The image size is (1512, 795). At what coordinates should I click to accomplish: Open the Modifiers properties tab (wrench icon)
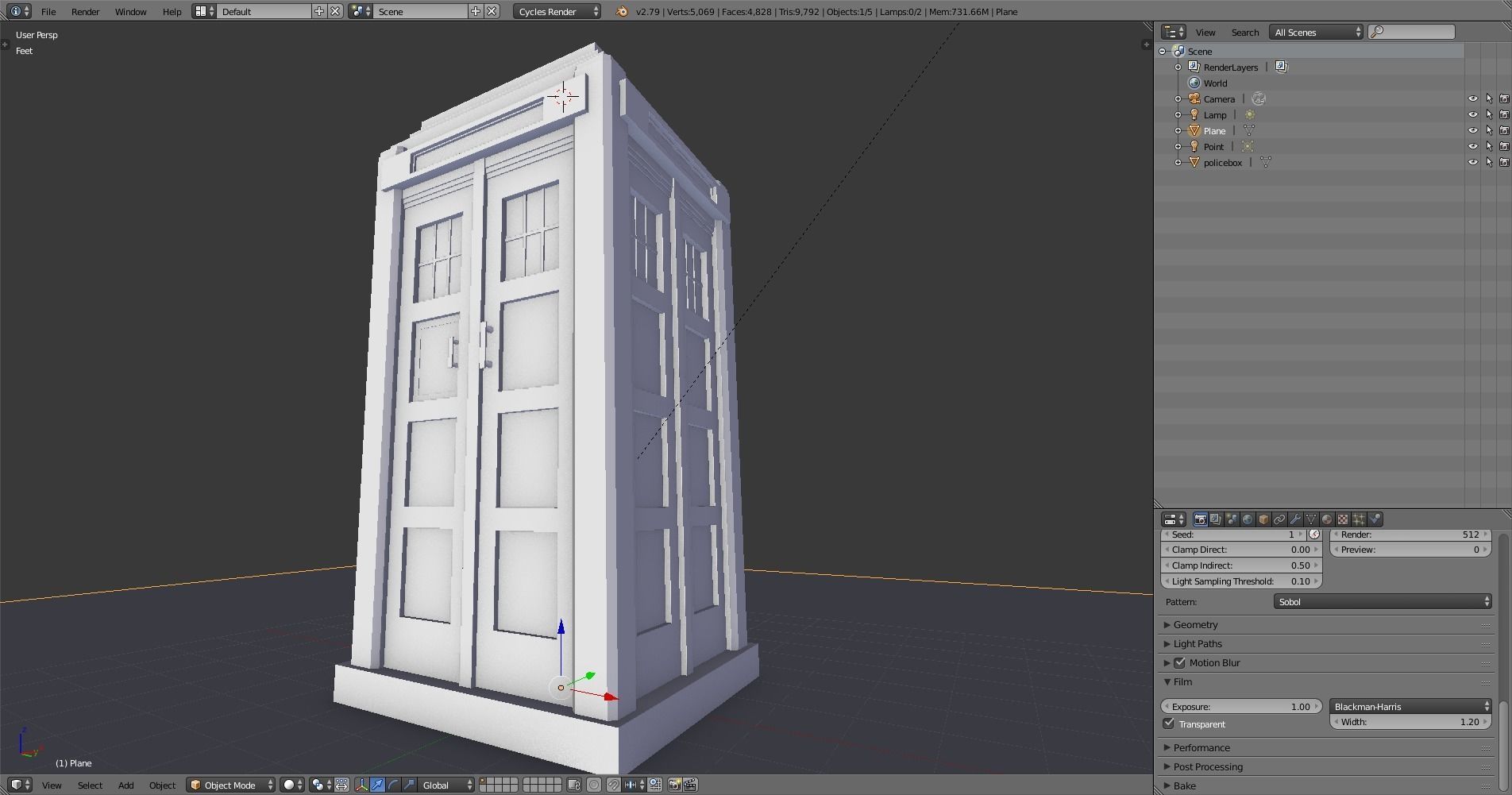pyautogui.click(x=1295, y=519)
